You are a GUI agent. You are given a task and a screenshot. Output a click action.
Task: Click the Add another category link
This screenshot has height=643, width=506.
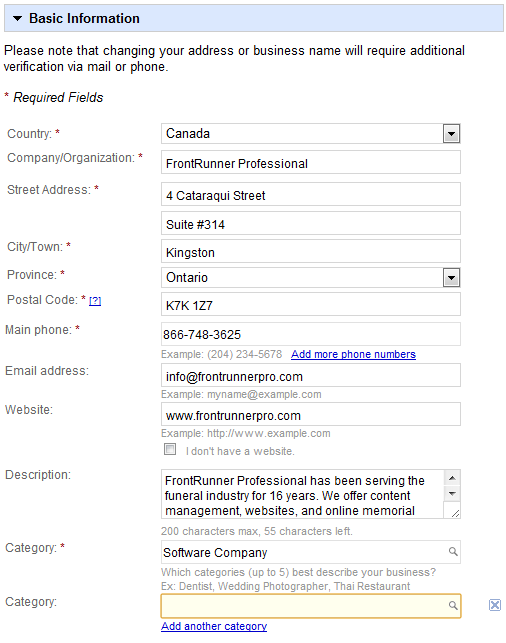pyautogui.click(x=214, y=626)
